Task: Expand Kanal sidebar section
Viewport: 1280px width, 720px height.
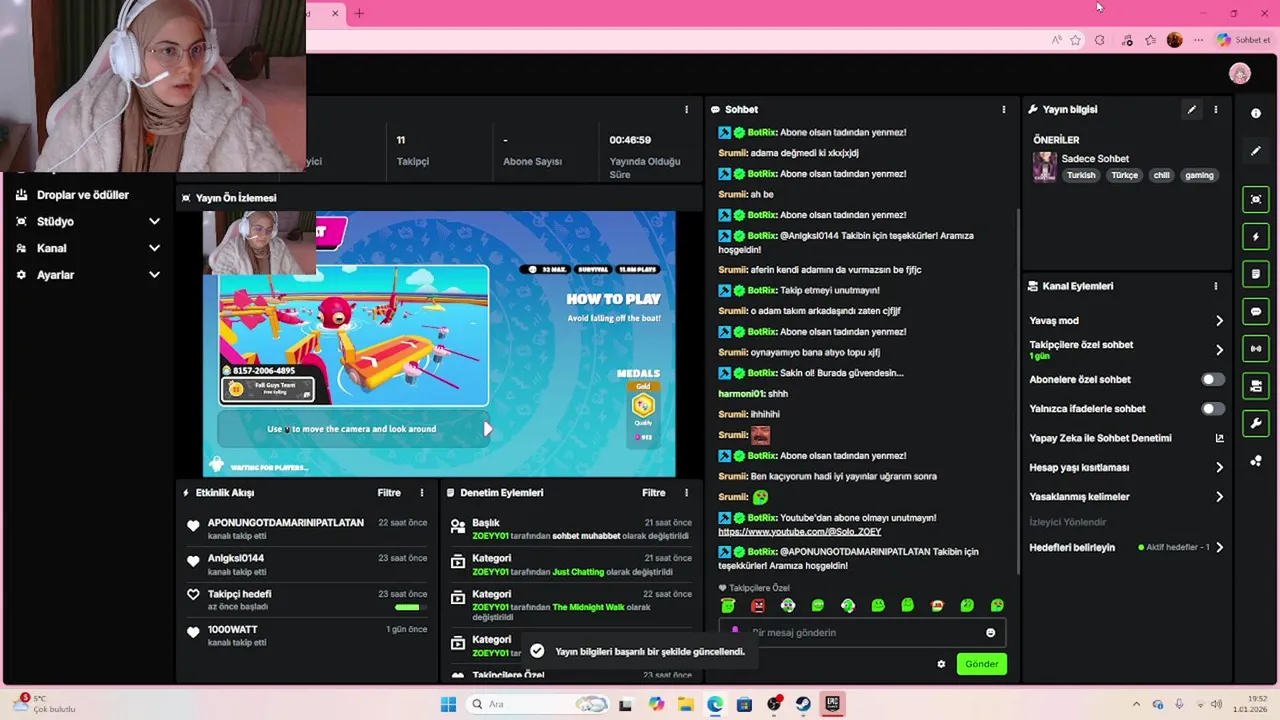Action: [154, 248]
